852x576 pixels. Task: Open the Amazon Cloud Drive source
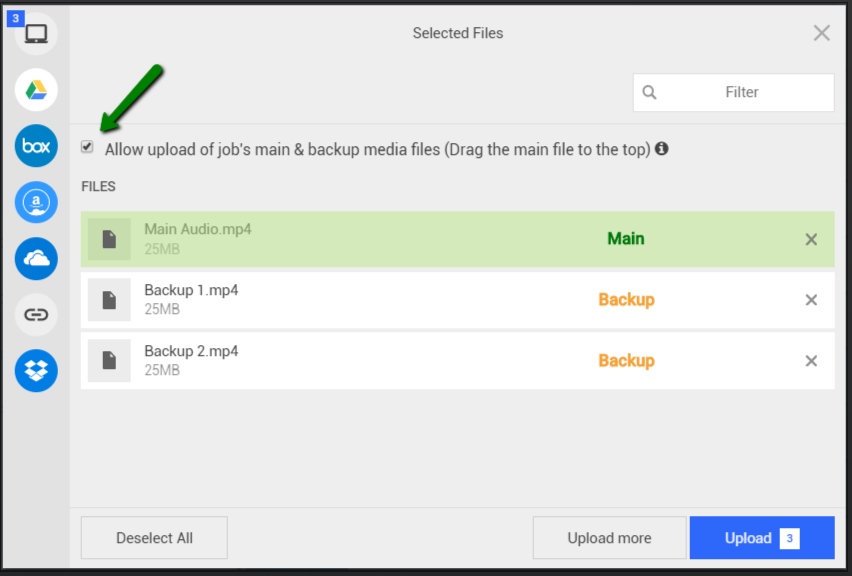tap(35, 202)
